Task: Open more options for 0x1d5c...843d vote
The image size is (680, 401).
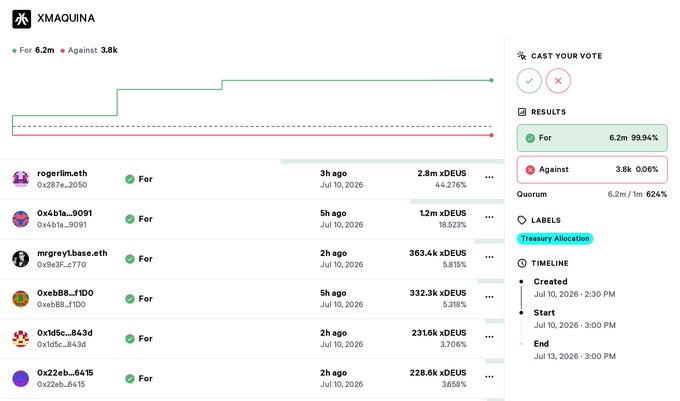Action: (x=489, y=337)
